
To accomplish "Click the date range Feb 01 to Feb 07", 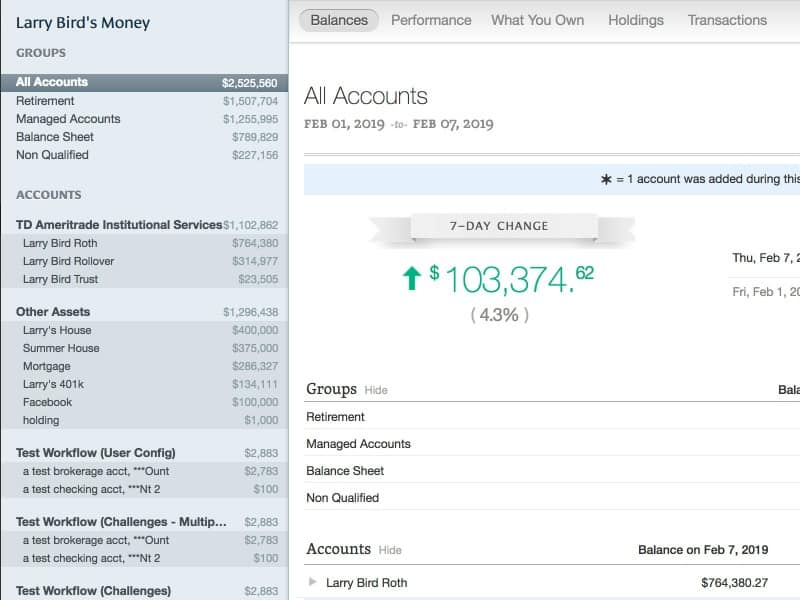I will (398, 125).
